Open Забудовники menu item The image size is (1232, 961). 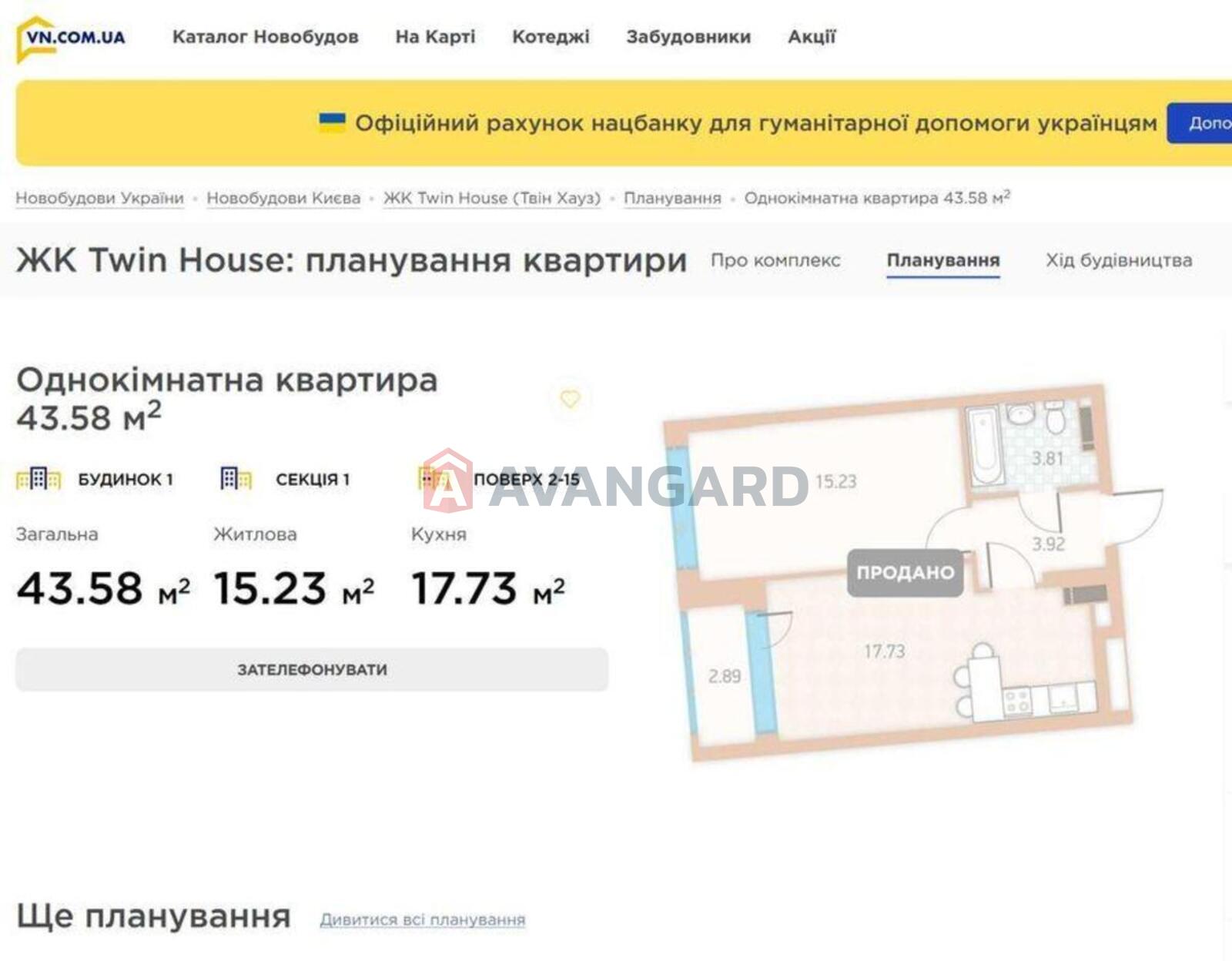688,37
